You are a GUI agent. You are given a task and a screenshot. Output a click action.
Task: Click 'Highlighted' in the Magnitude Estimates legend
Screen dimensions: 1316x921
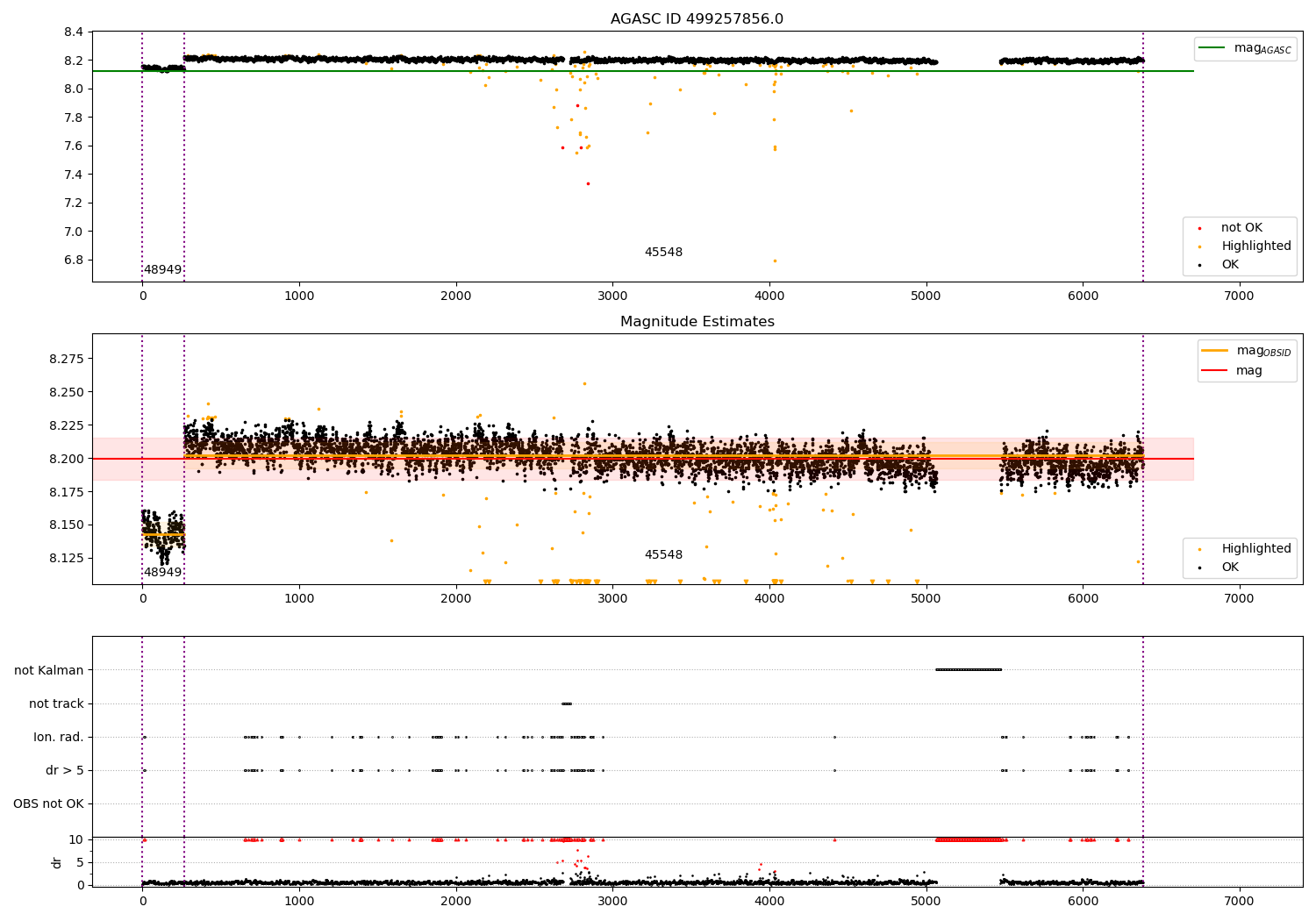(x=1256, y=549)
